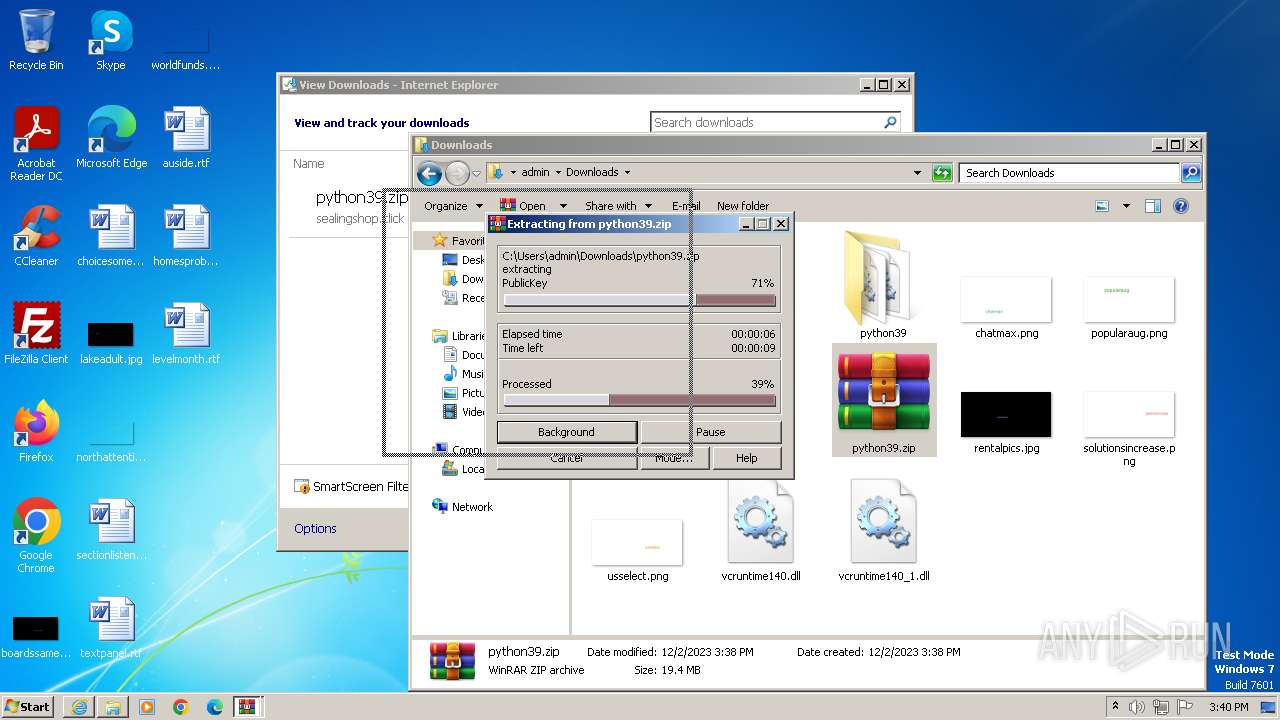Screen dimensions: 1280x720
Task: Refresh the Downloads folder view
Action: [942, 173]
